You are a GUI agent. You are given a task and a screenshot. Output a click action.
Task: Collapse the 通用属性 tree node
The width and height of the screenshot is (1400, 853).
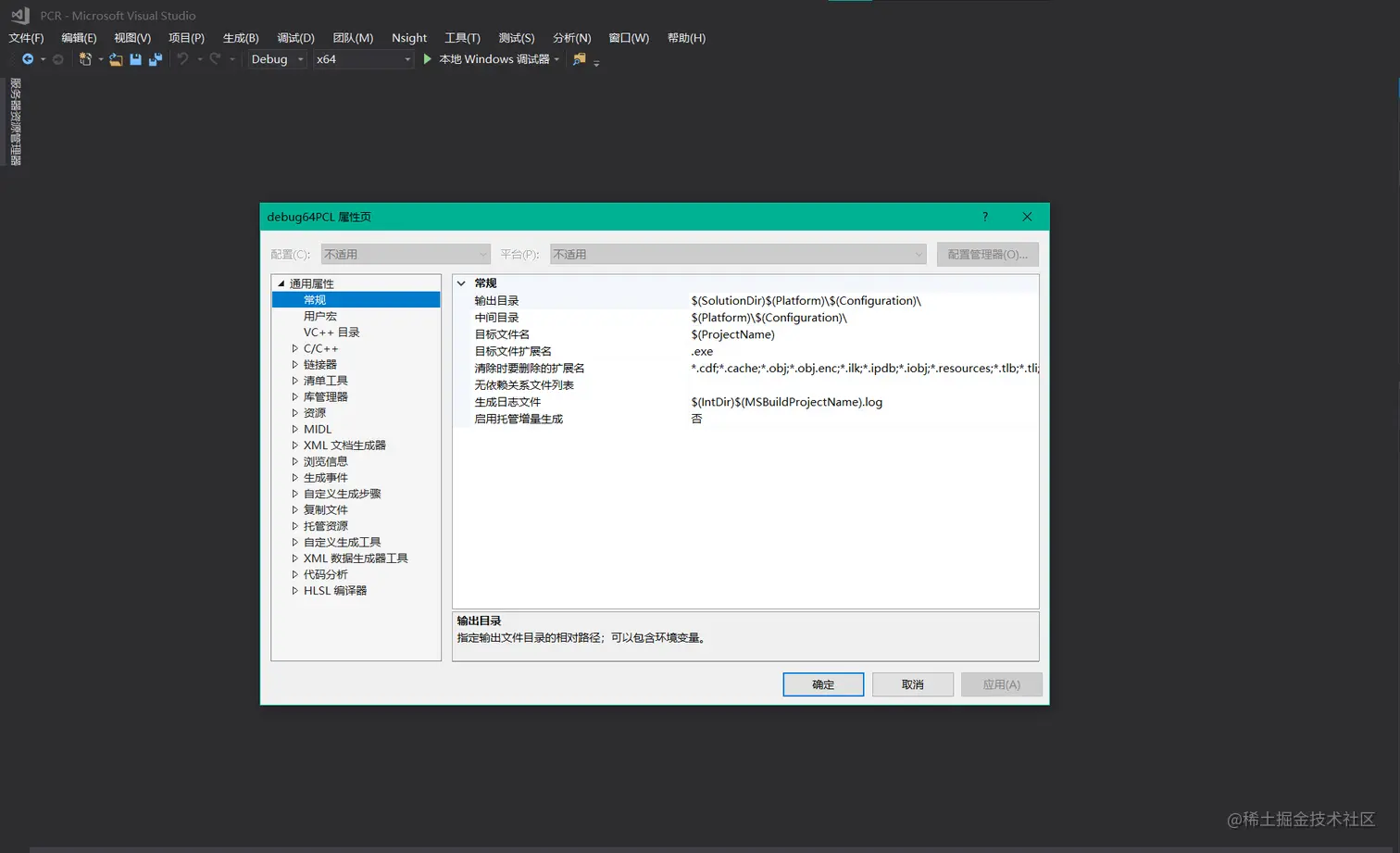pyautogui.click(x=281, y=283)
